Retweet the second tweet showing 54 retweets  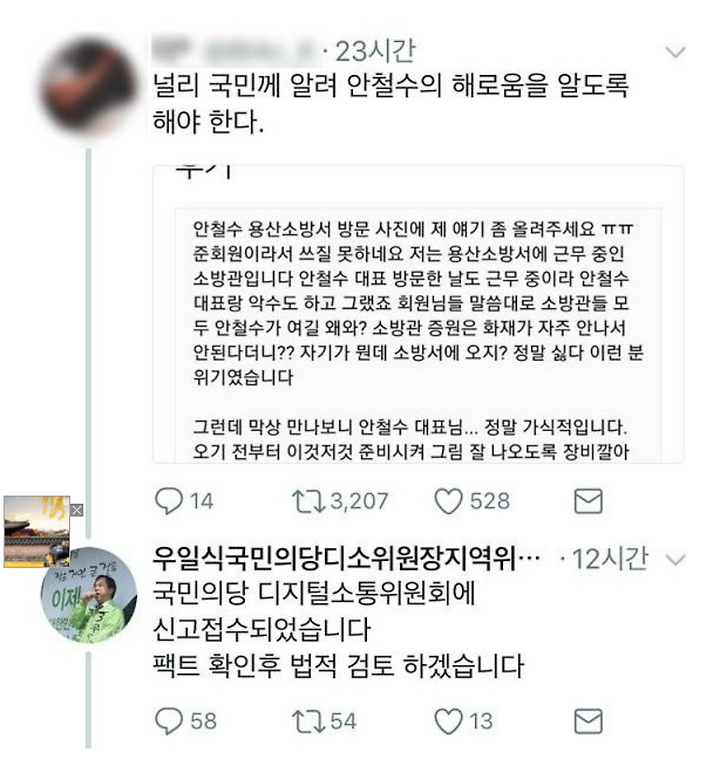click(308, 721)
